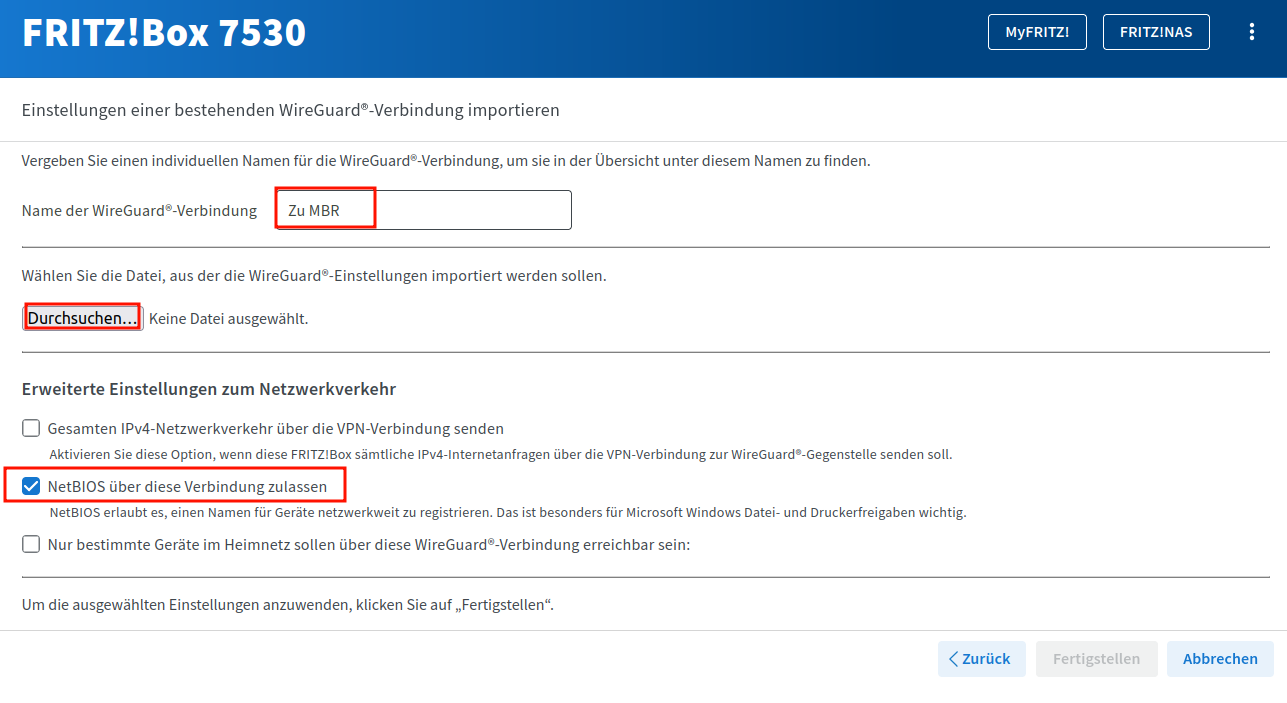The width and height of the screenshot is (1287, 703).
Task: Click the 'Gesamten IPv4-Netzwerkverkehr' option label
Action: tap(275, 429)
